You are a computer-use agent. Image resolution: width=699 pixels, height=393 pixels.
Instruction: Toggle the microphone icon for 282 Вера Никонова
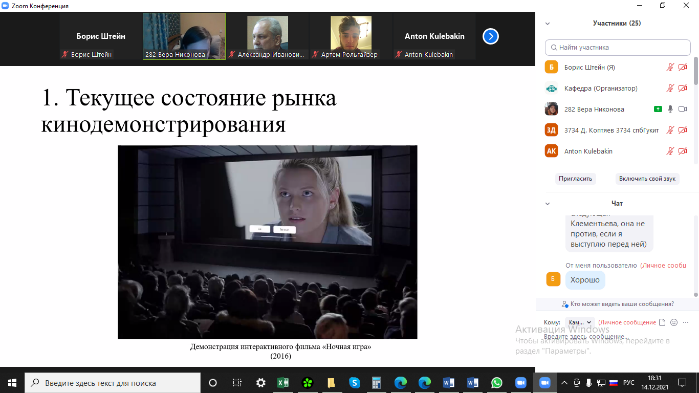[x=670, y=109]
